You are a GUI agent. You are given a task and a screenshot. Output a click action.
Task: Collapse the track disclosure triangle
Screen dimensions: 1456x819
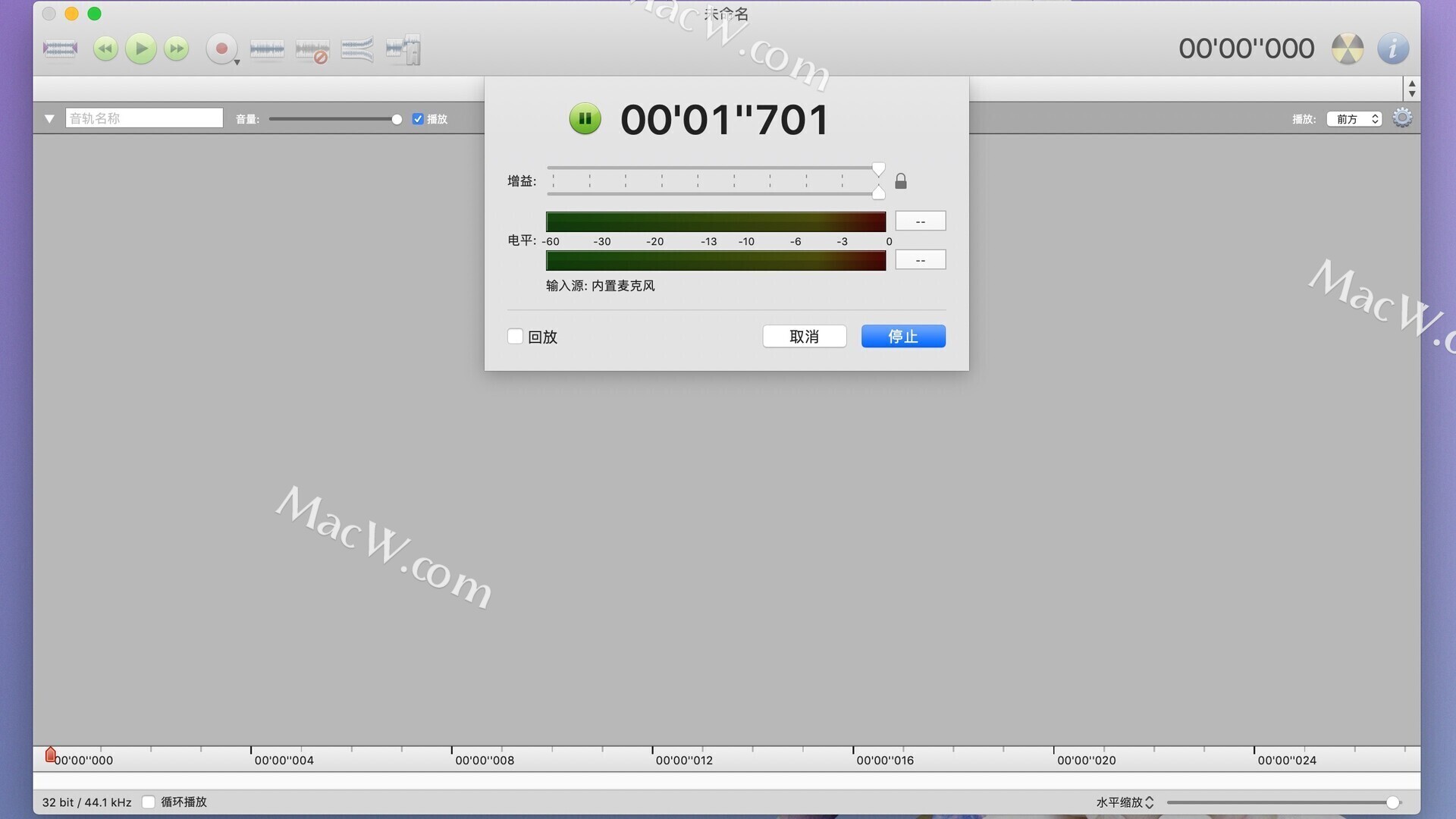(x=49, y=118)
